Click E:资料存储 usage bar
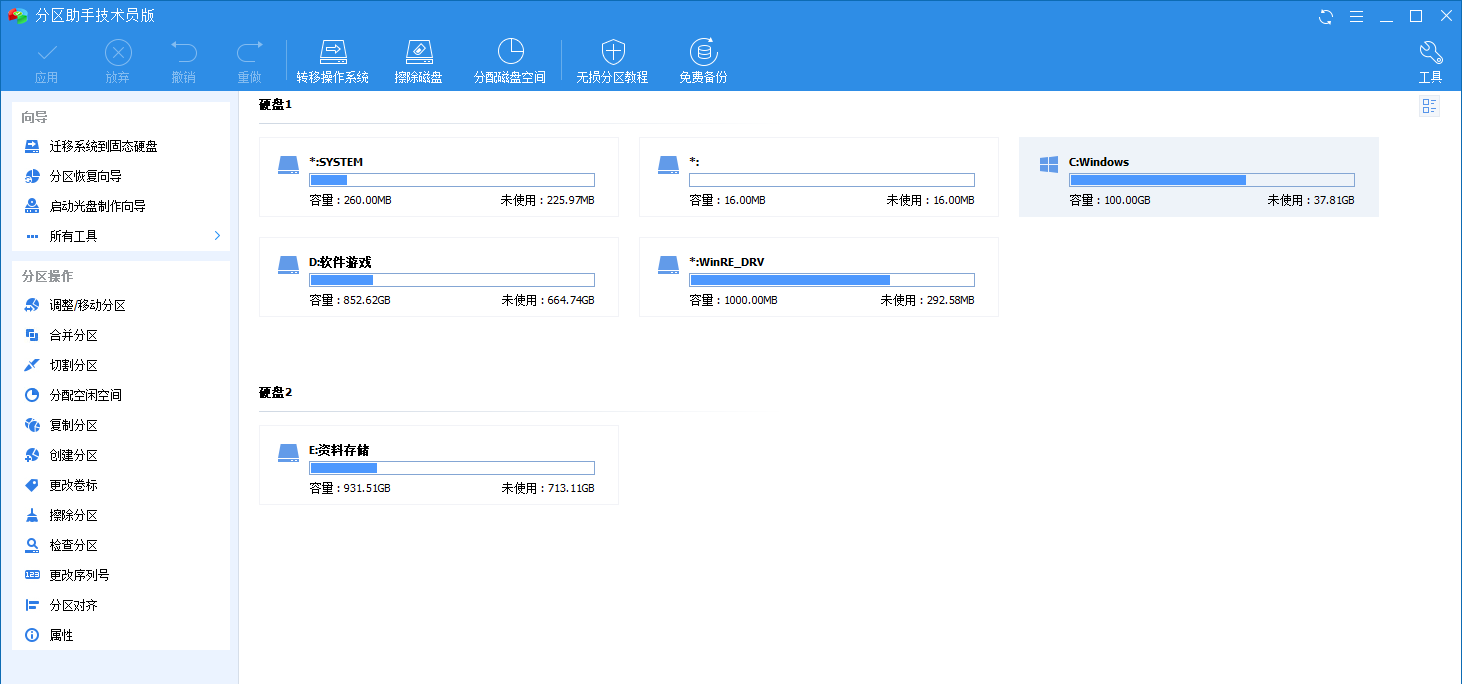The height and width of the screenshot is (684, 1462). click(x=452, y=468)
